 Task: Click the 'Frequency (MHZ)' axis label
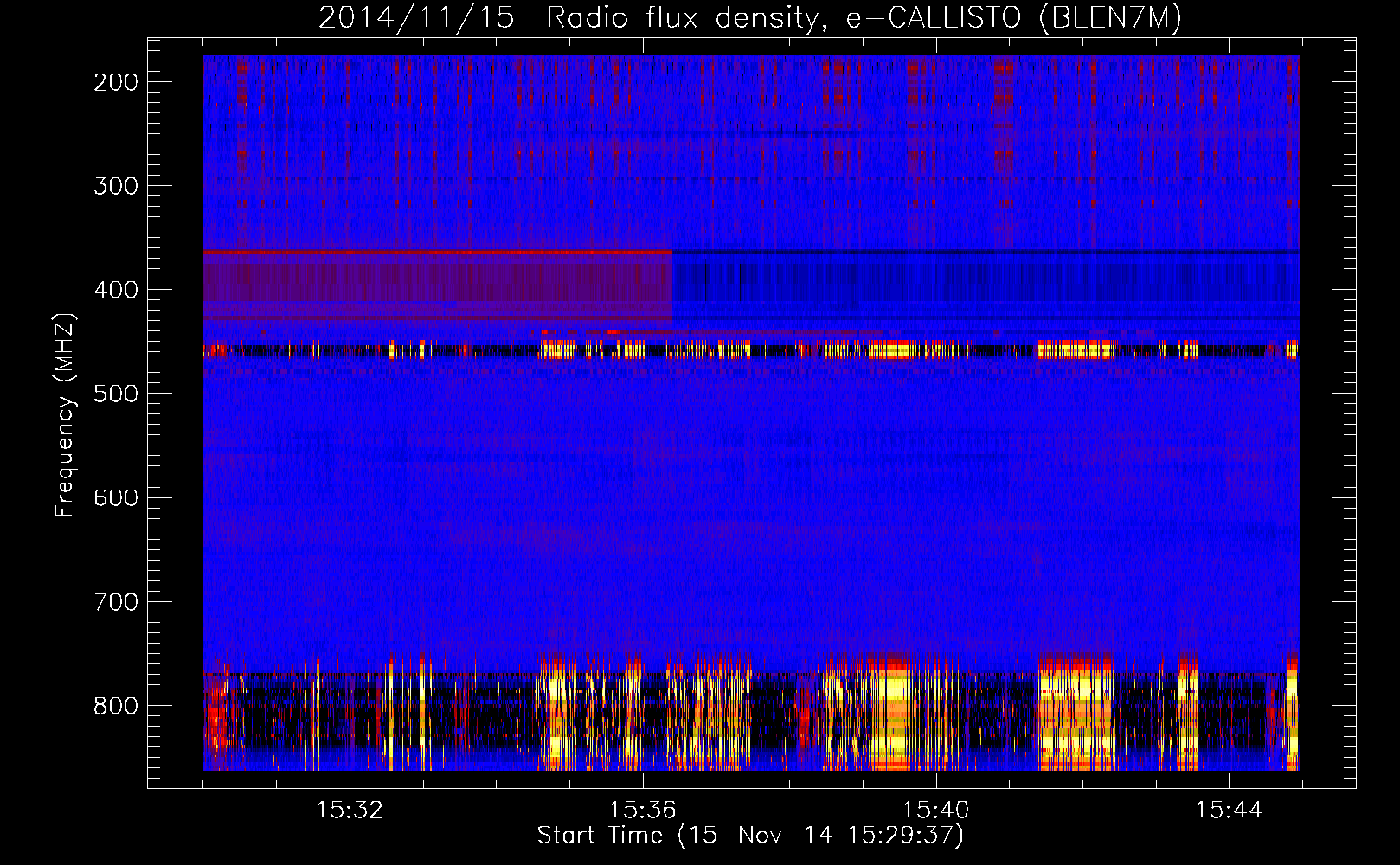(65, 414)
